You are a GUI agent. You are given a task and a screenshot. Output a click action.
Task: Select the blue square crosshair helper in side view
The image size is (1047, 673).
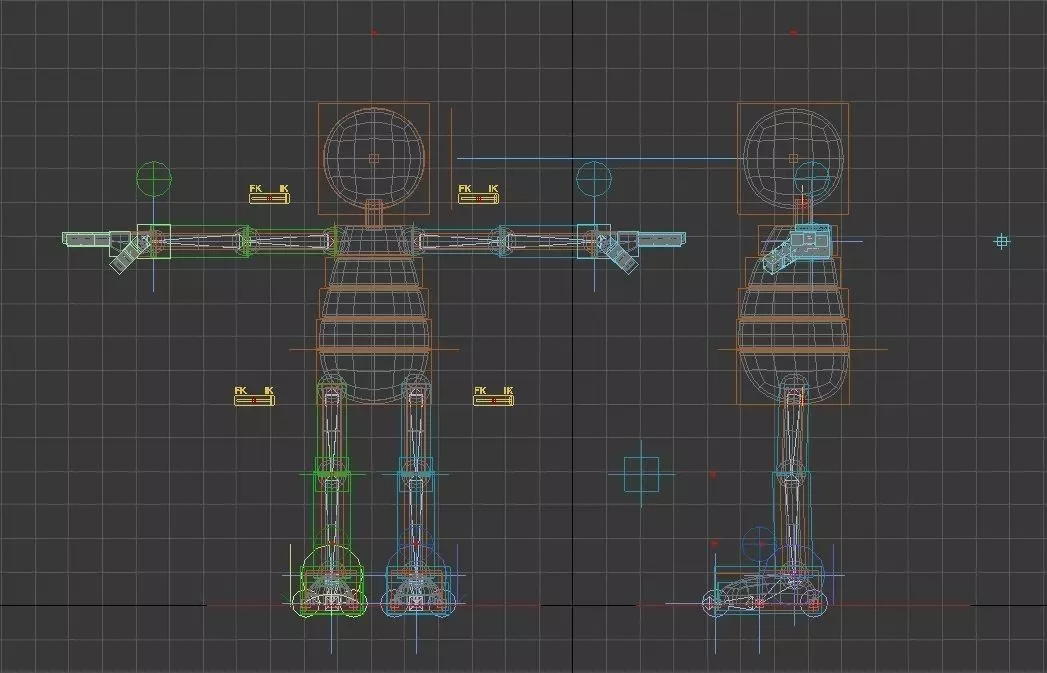(642, 474)
